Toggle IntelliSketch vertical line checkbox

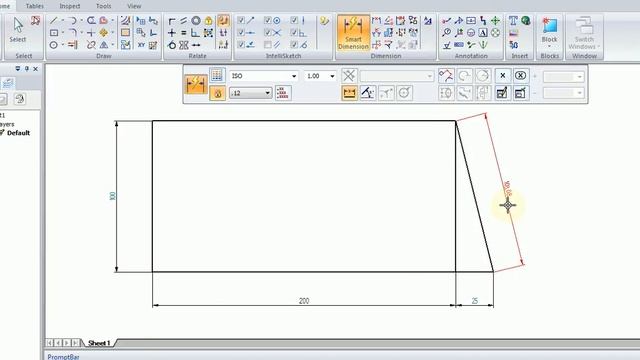pyautogui.click(x=294, y=20)
